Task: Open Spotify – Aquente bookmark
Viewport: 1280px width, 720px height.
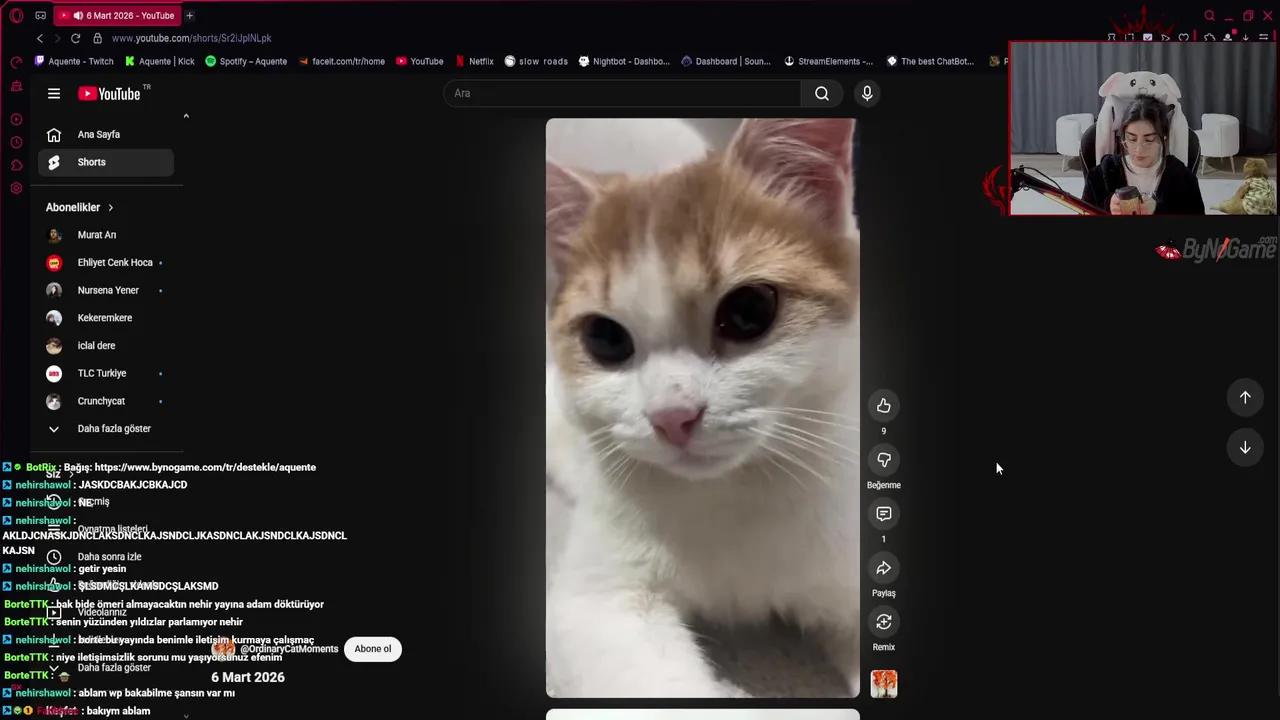Action: [246, 61]
